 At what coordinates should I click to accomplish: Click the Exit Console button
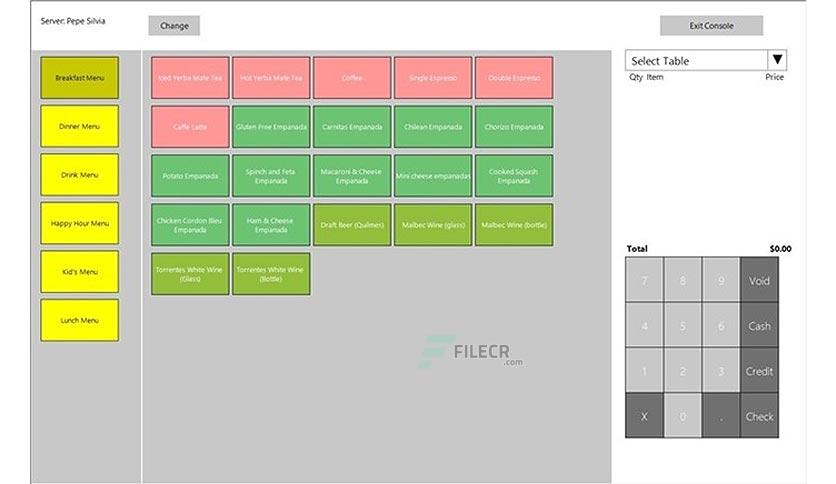pos(711,26)
